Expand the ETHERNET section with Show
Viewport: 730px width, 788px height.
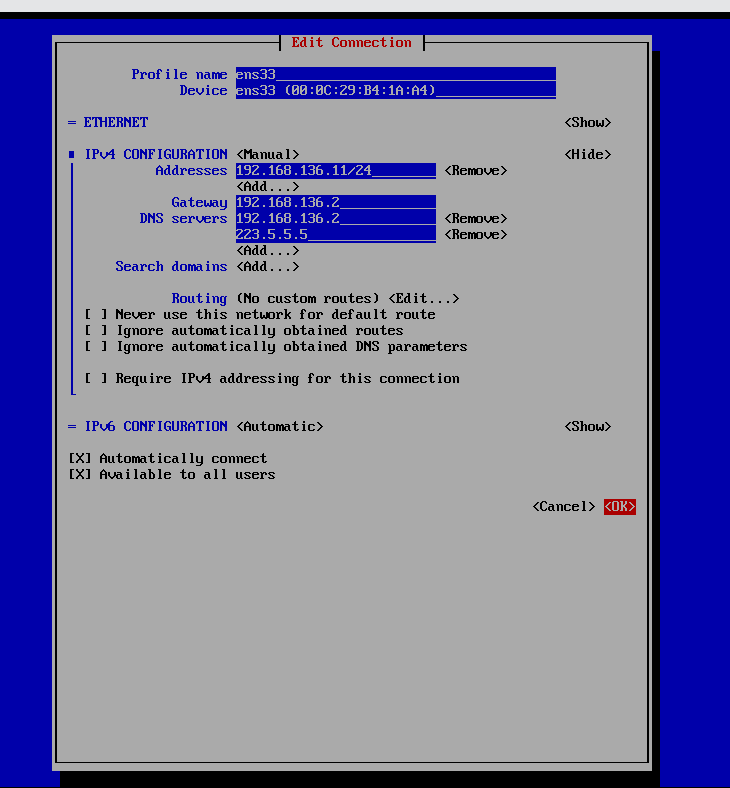coord(587,122)
